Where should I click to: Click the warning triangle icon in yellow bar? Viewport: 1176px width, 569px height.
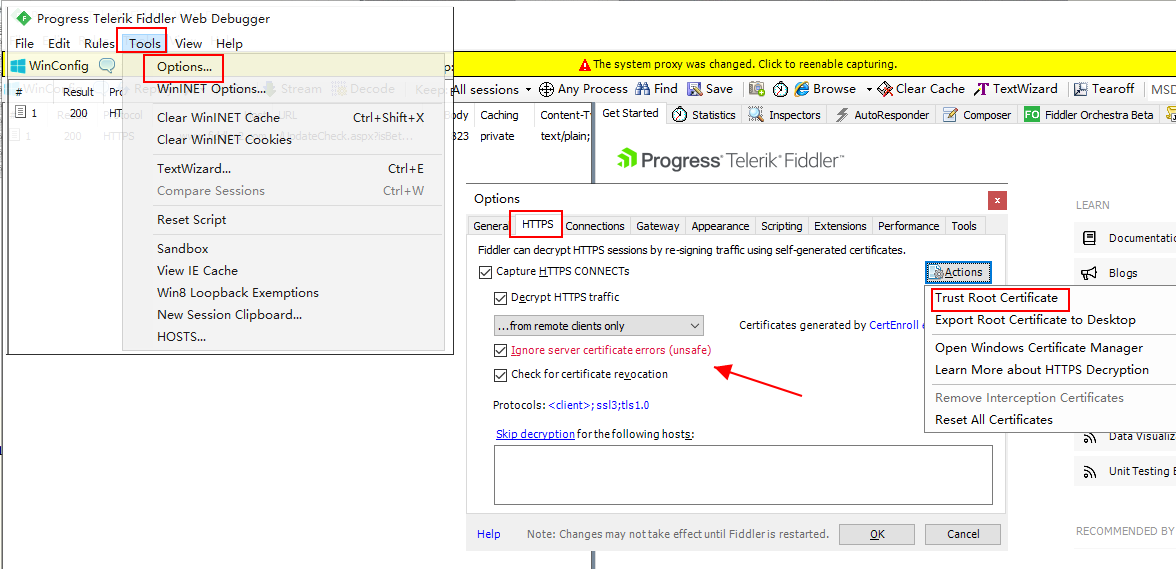tap(585, 65)
